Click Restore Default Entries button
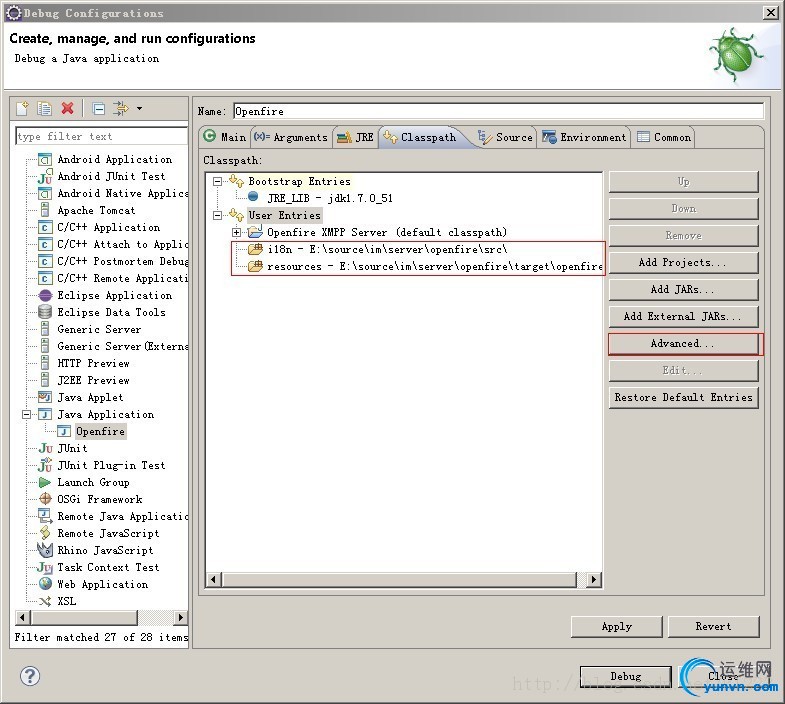Image resolution: width=785 pixels, height=704 pixels. point(683,398)
